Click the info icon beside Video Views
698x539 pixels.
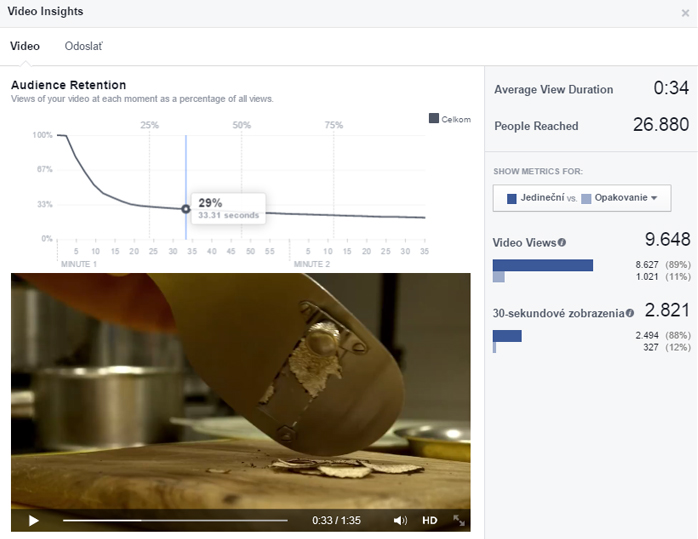click(562, 242)
